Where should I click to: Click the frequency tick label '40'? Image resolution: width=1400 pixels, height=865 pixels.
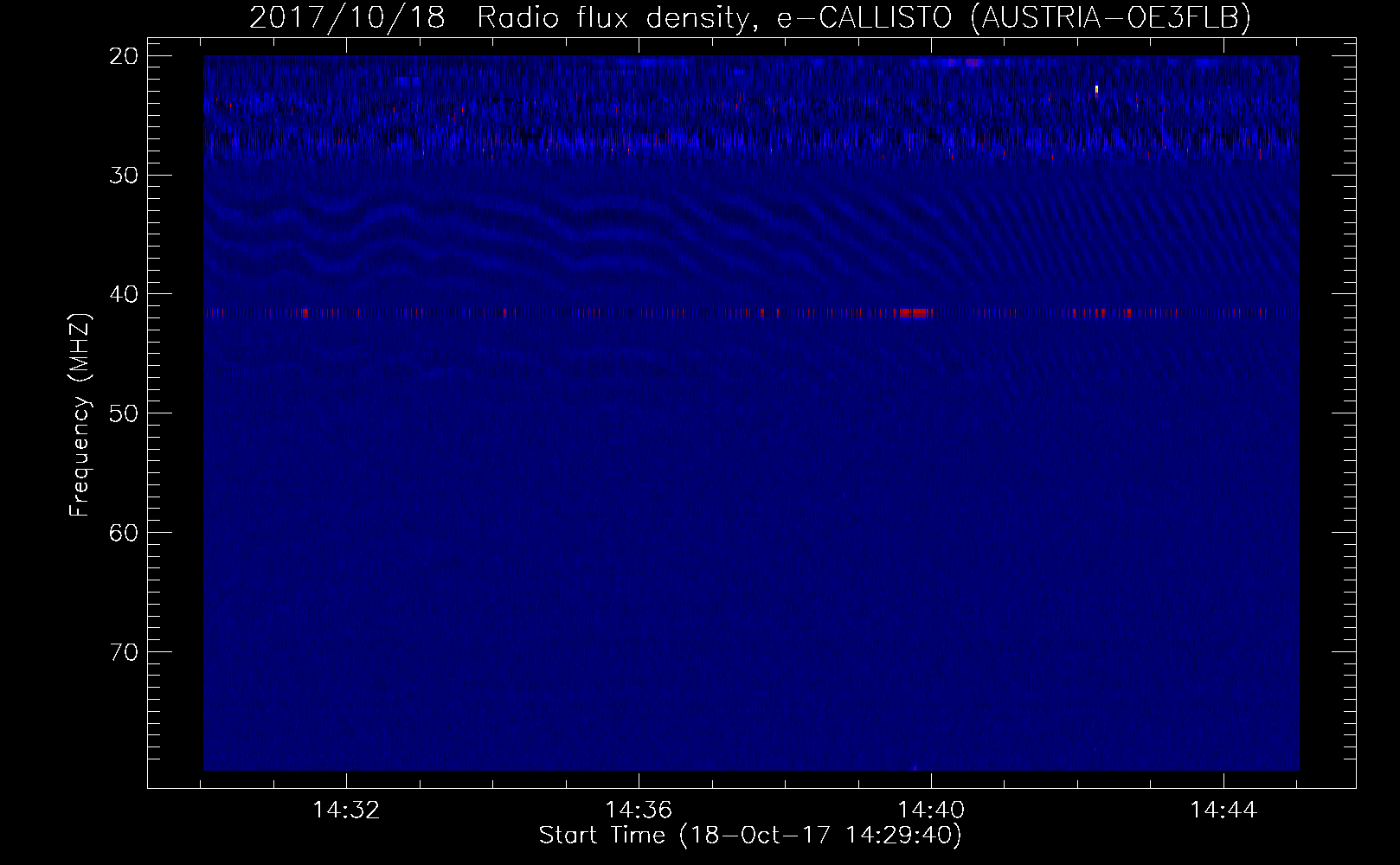[x=124, y=294]
